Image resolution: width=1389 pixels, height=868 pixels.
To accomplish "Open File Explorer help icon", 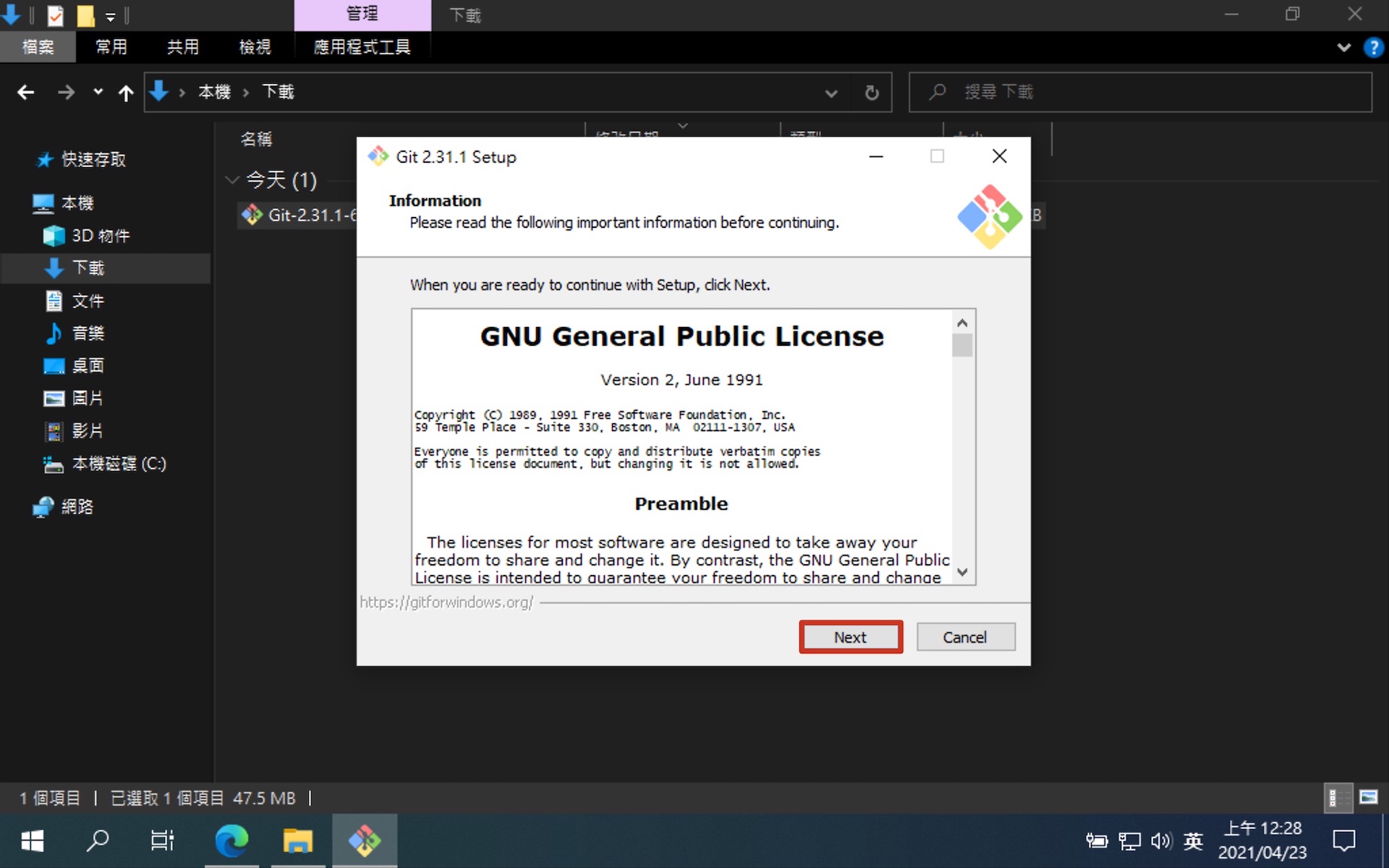I will point(1372,48).
